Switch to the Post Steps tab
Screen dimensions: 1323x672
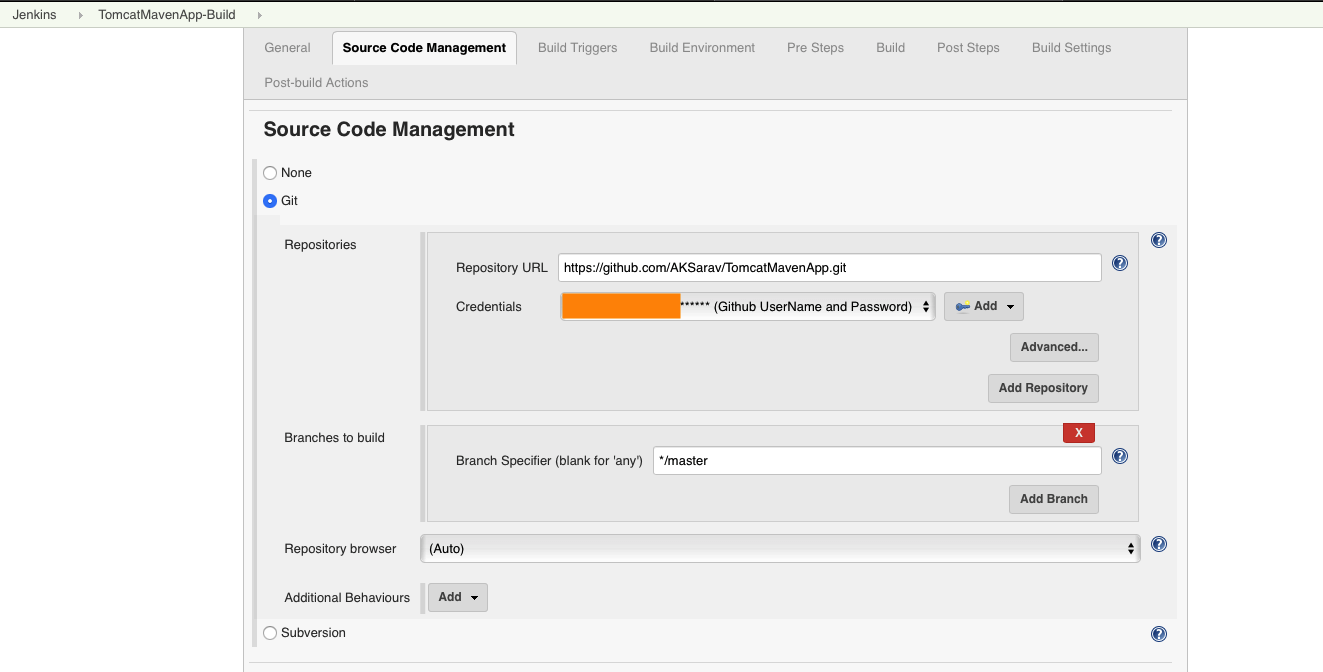point(968,48)
